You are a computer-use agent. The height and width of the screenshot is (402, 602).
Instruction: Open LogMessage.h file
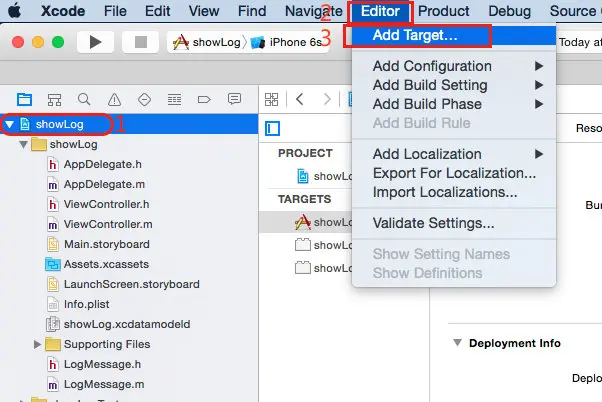pyautogui.click(x=102, y=364)
